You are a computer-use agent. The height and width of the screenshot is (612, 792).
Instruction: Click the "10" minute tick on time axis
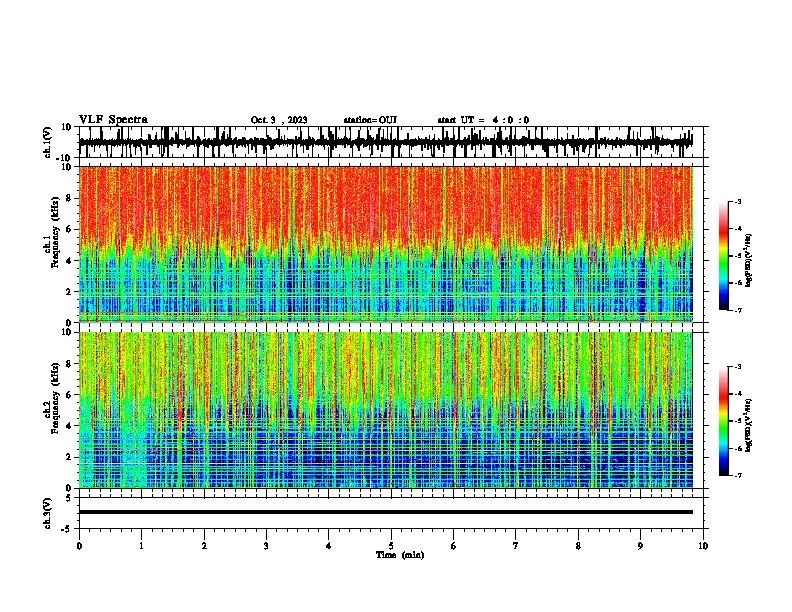pyautogui.click(x=703, y=546)
